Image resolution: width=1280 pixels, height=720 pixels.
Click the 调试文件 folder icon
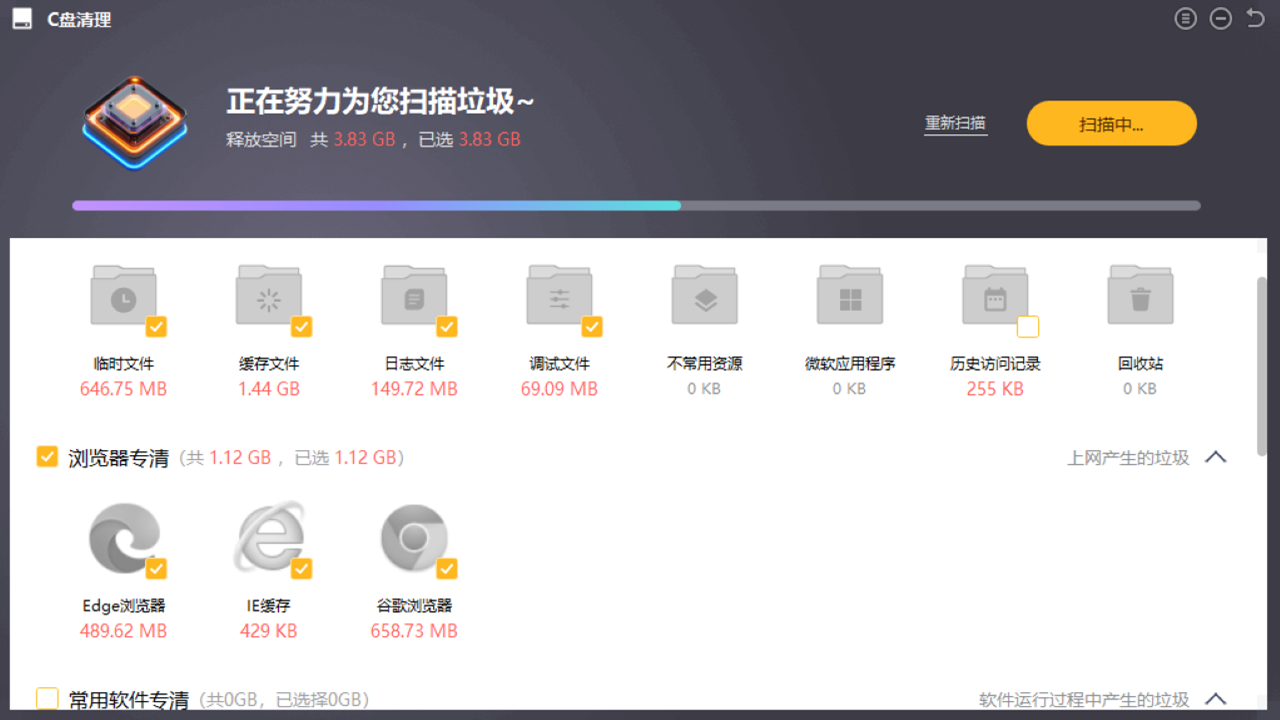[559, 295]
